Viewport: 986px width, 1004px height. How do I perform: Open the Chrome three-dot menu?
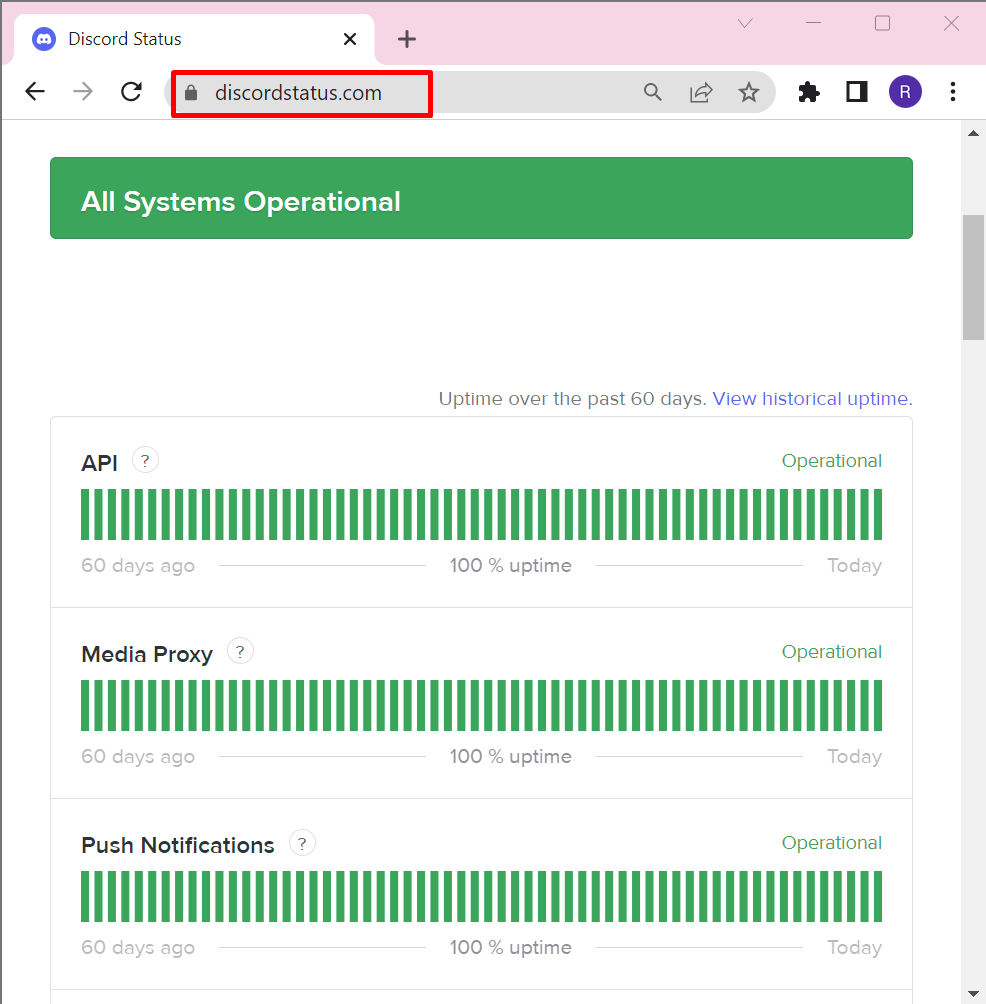[953, 92]
